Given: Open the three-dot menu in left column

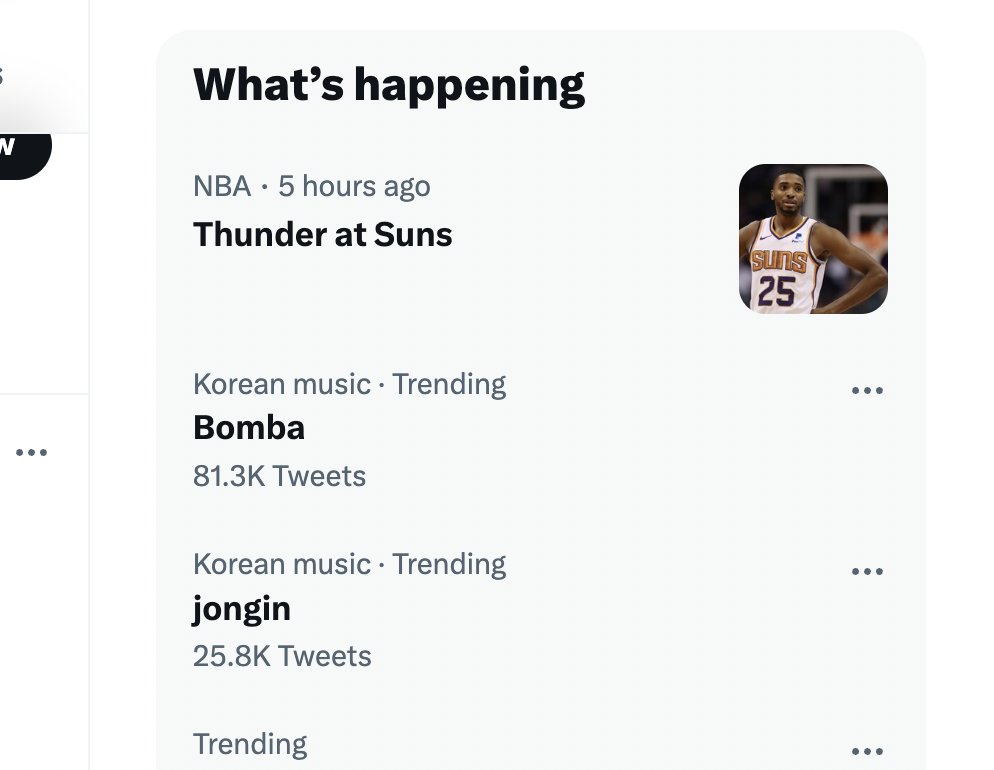Looking at the screenshot, I should [32, 453].
